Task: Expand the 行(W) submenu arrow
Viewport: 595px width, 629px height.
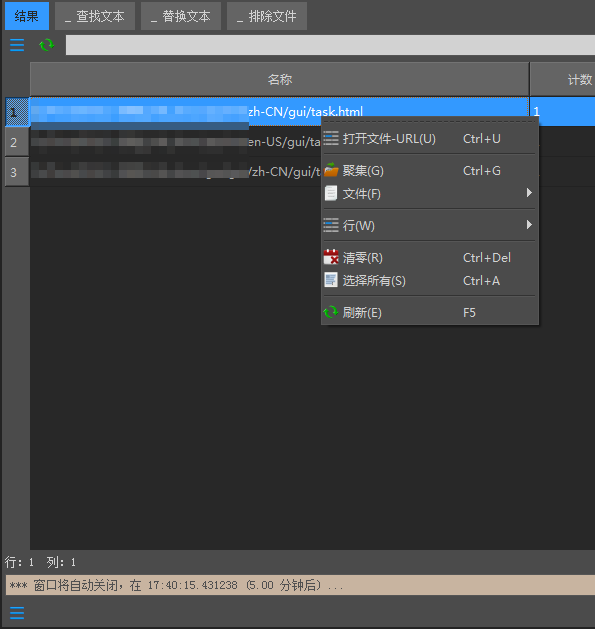Action: coord(529,225)
